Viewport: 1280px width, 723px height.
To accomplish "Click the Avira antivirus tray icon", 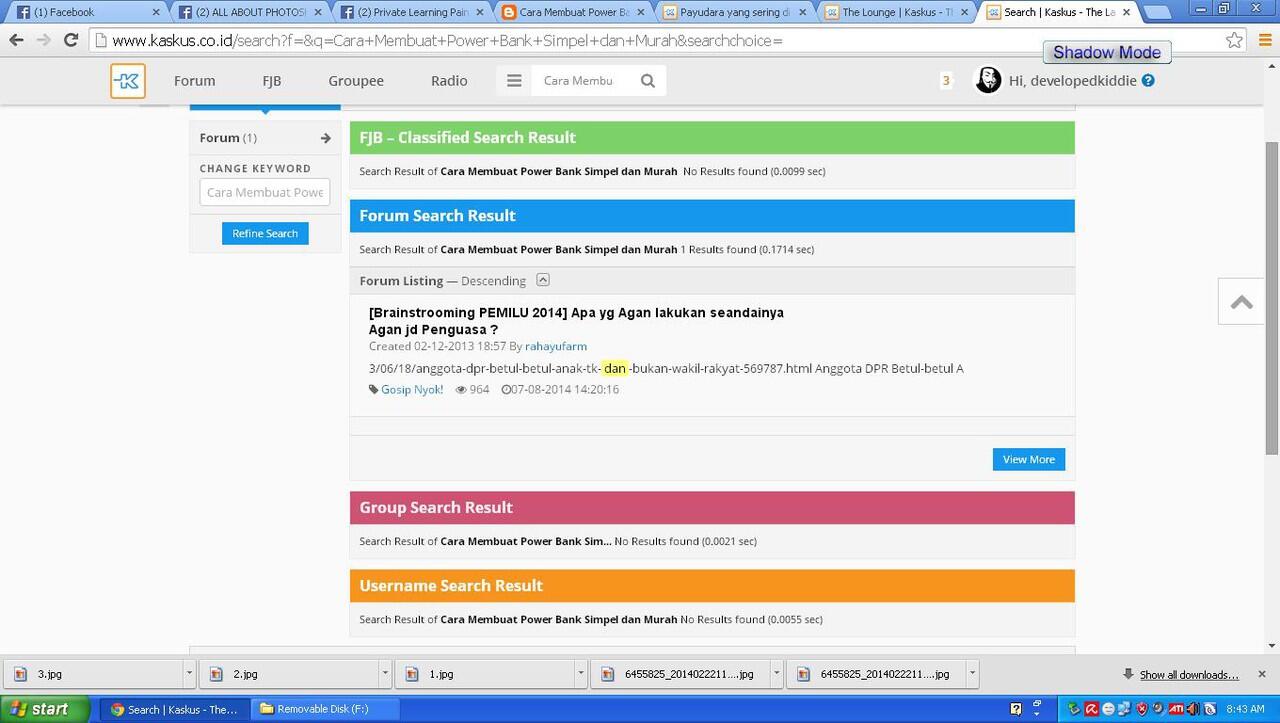I will click(x=1091, y=709).
